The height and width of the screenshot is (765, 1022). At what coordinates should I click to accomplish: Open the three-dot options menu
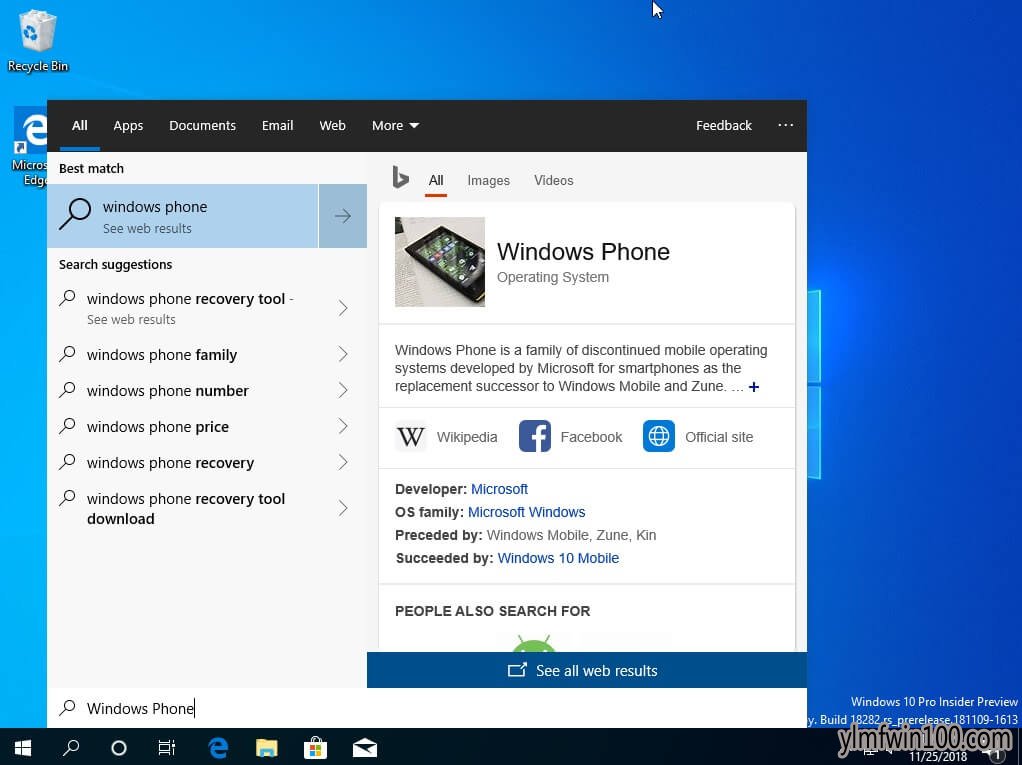coord(785,125)
